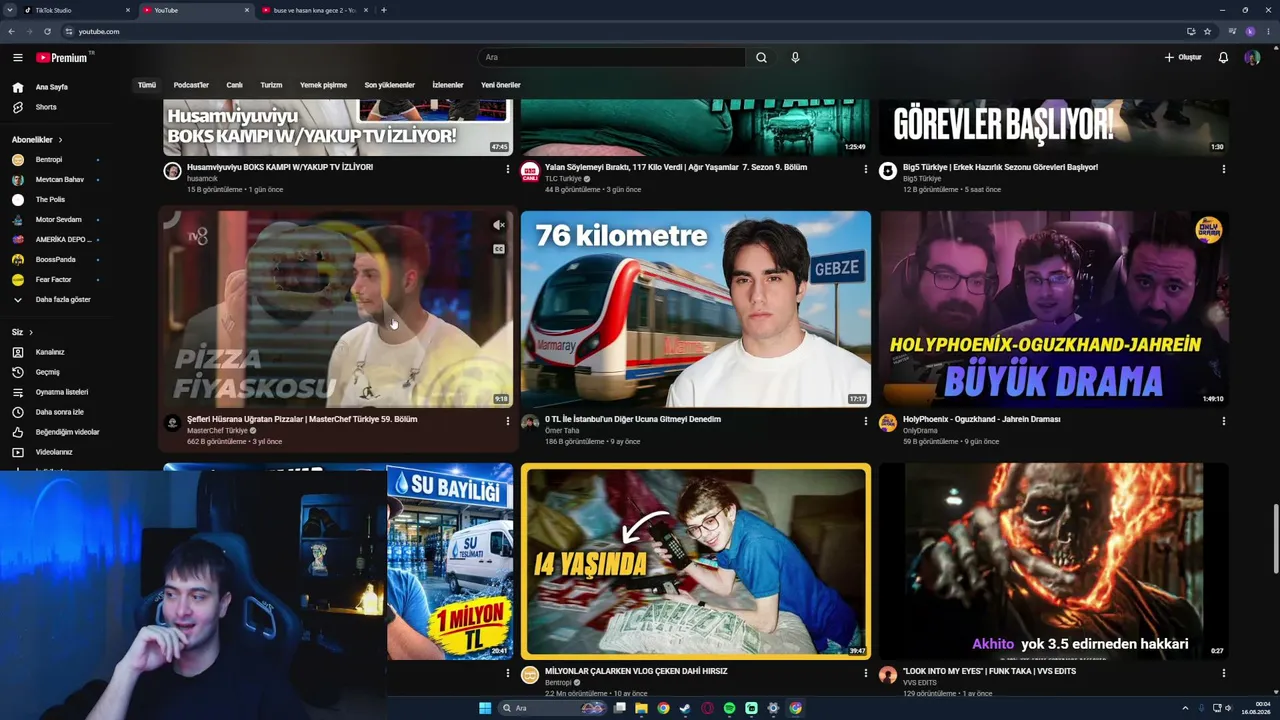Open options for HolyPhoenix Draması video

click(x=1224, y=421)
